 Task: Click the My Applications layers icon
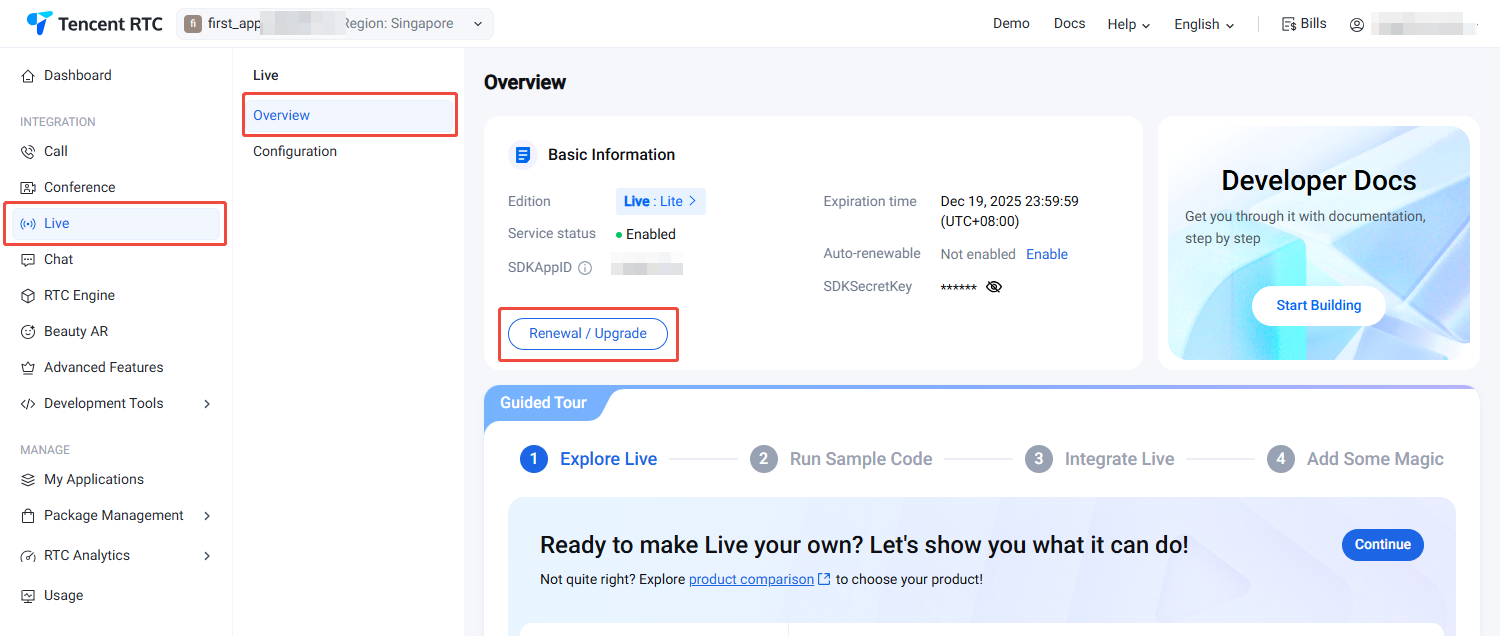[28, 479]
